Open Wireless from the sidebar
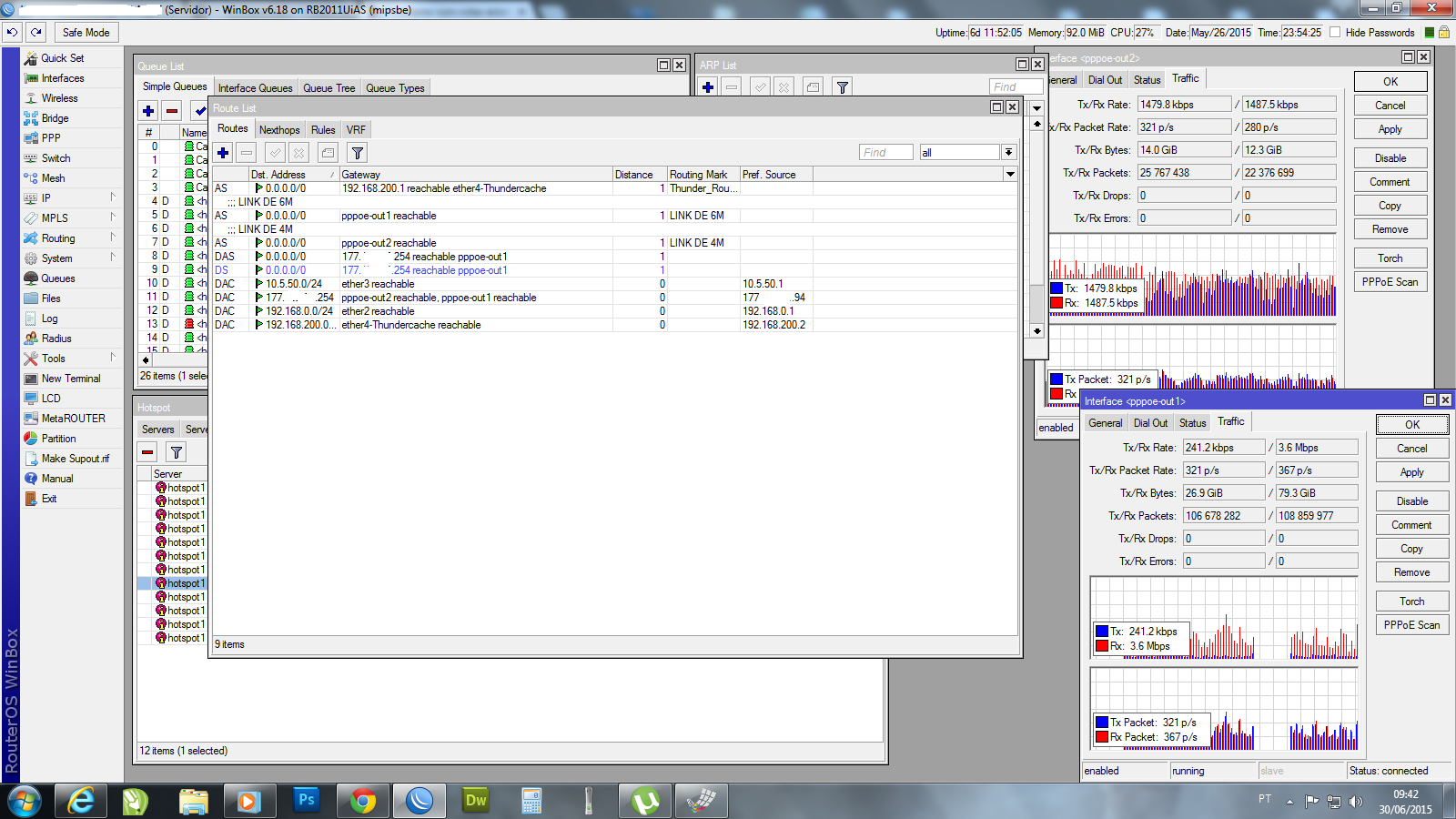 point(59,98)
